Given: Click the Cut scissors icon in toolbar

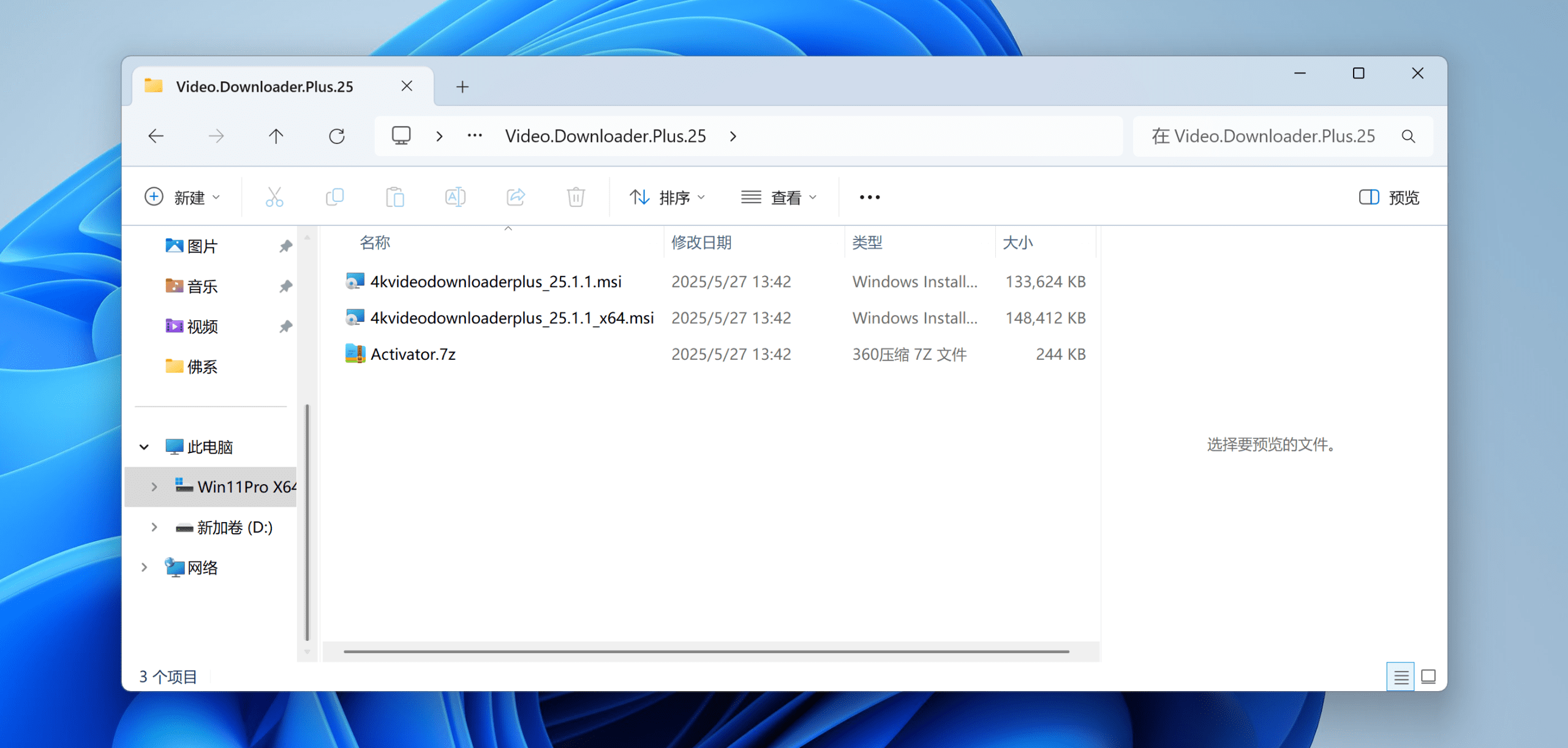Looking at the screenshot, I should click(x=274, y=197).
